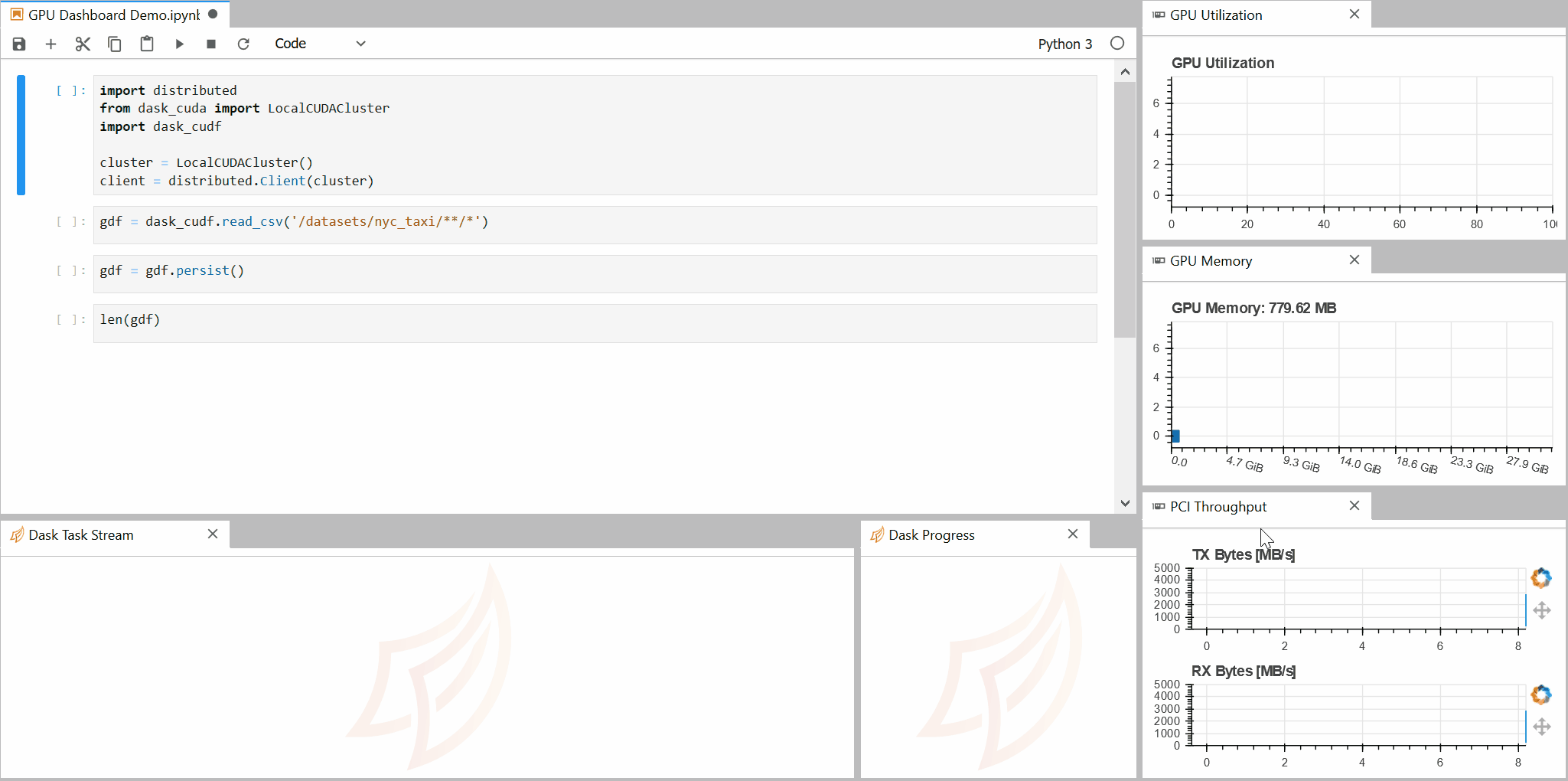
Task: Click the 'GPU Utilization' chart title
Action: tap(1223, 64)
